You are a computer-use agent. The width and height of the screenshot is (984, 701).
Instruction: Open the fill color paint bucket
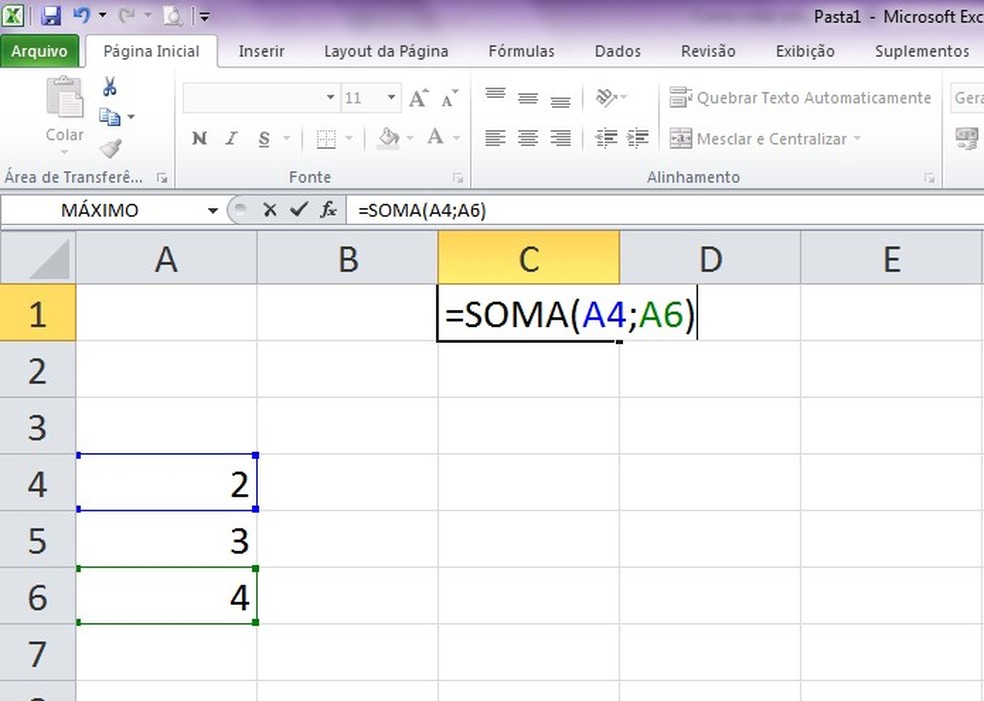tap(388, 139)
